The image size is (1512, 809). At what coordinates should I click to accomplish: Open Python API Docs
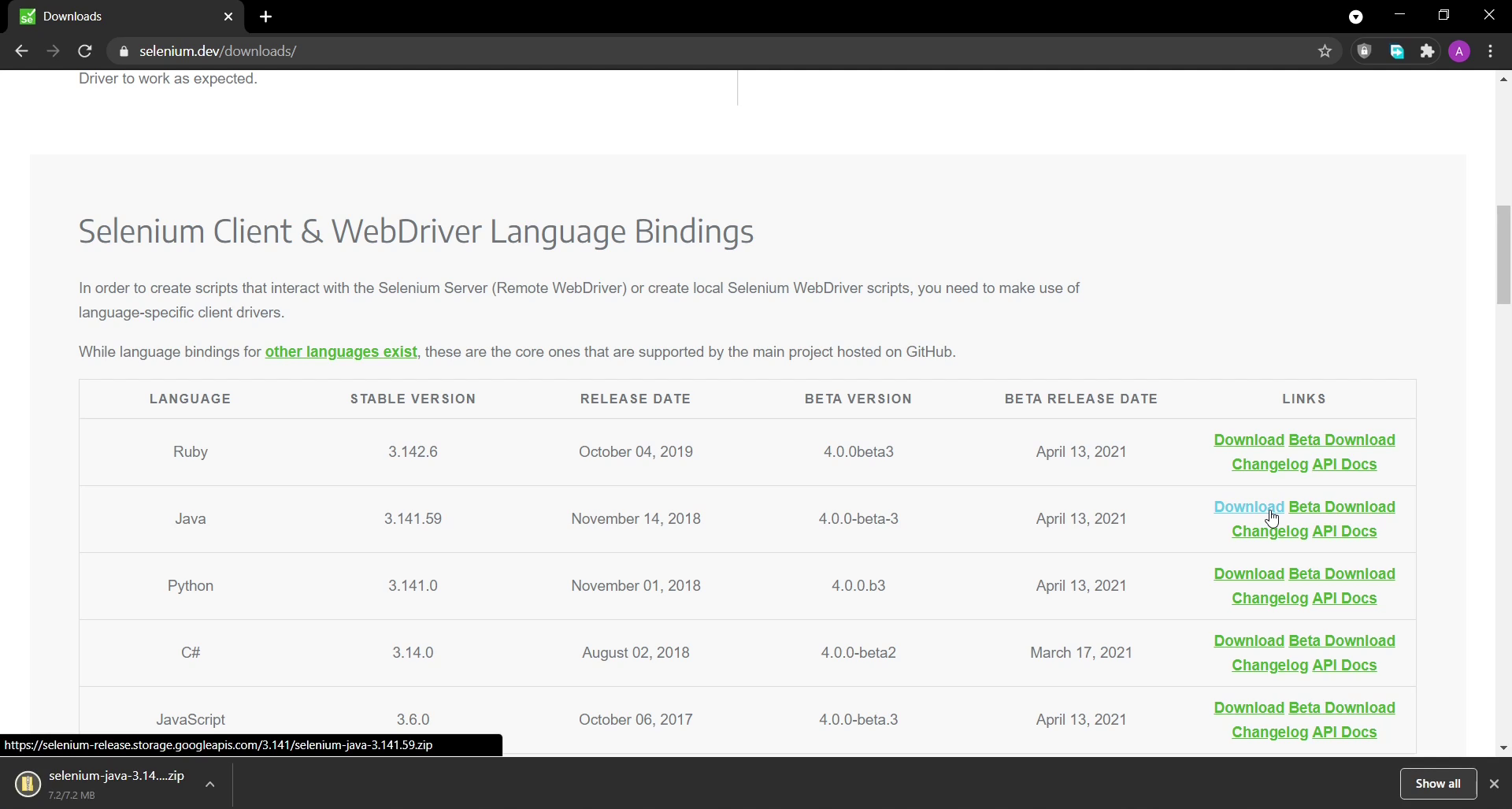coord(1344,599)
